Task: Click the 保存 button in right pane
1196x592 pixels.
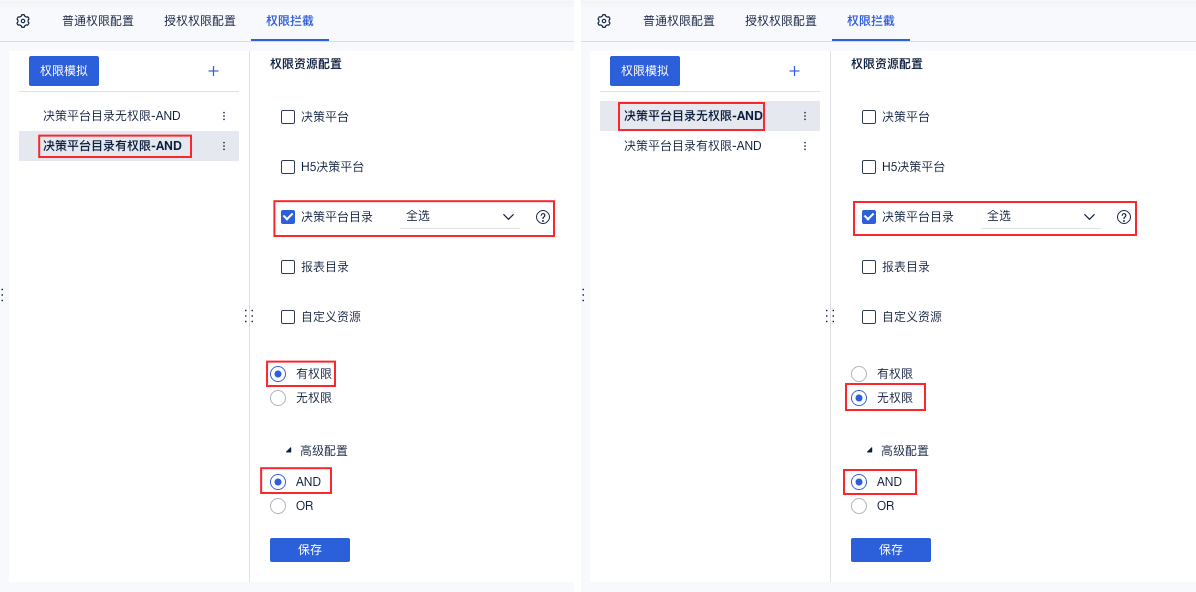Action: click(x=890, y=550)
